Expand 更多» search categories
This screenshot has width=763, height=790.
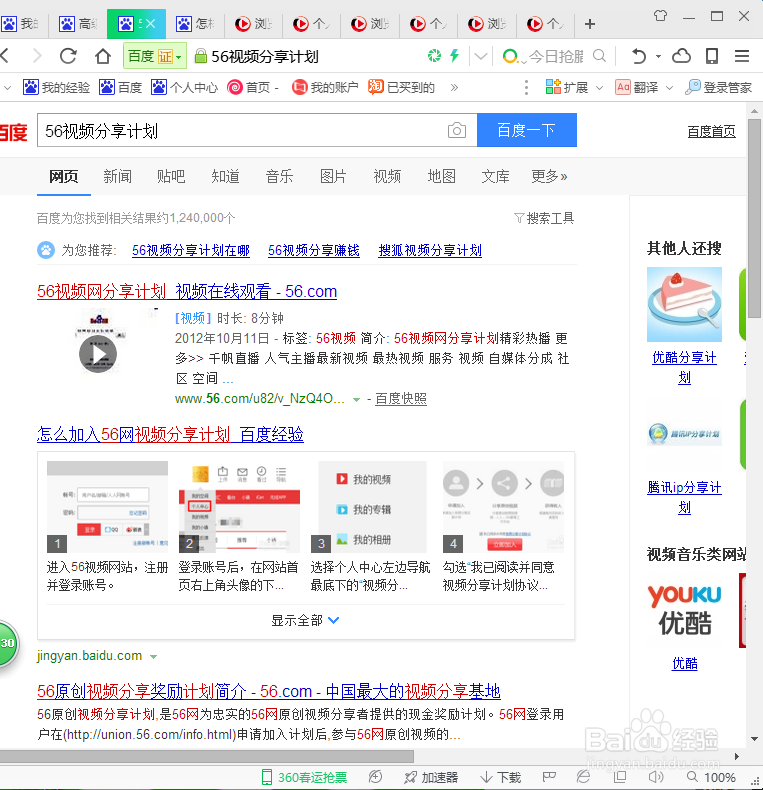(549, 176)
